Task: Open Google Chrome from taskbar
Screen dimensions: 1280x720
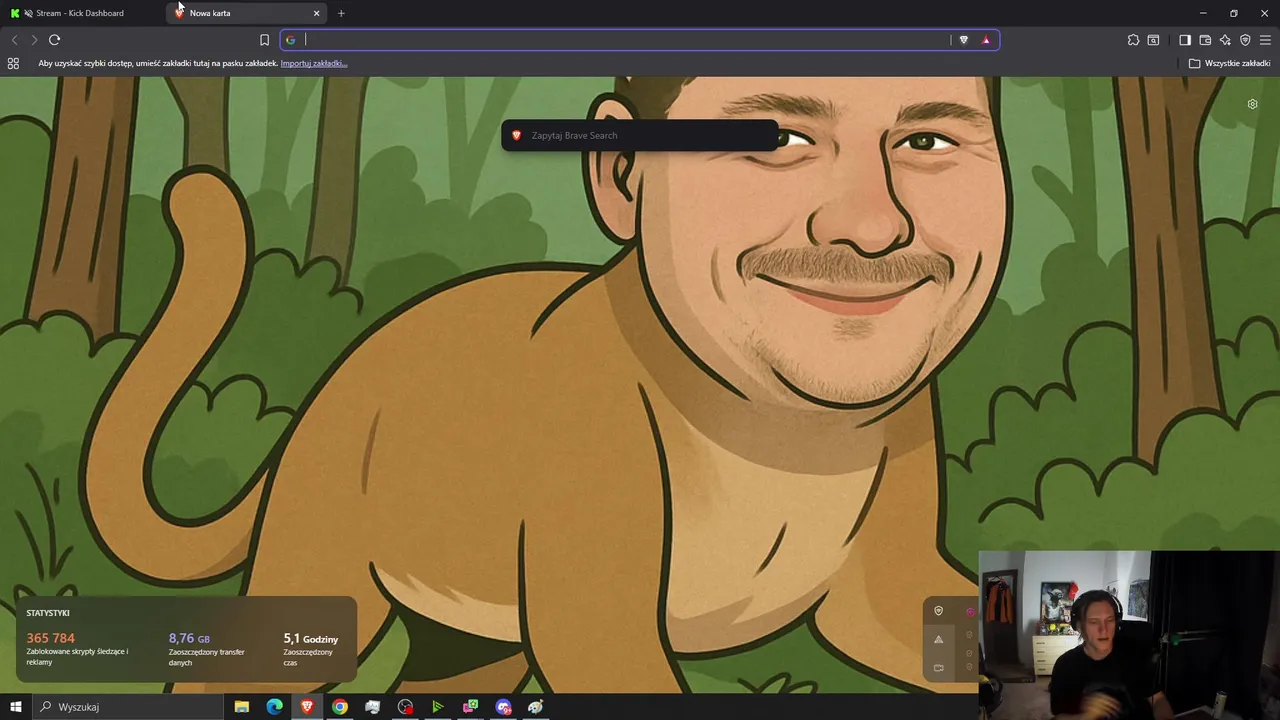Action: click(340, 707)
